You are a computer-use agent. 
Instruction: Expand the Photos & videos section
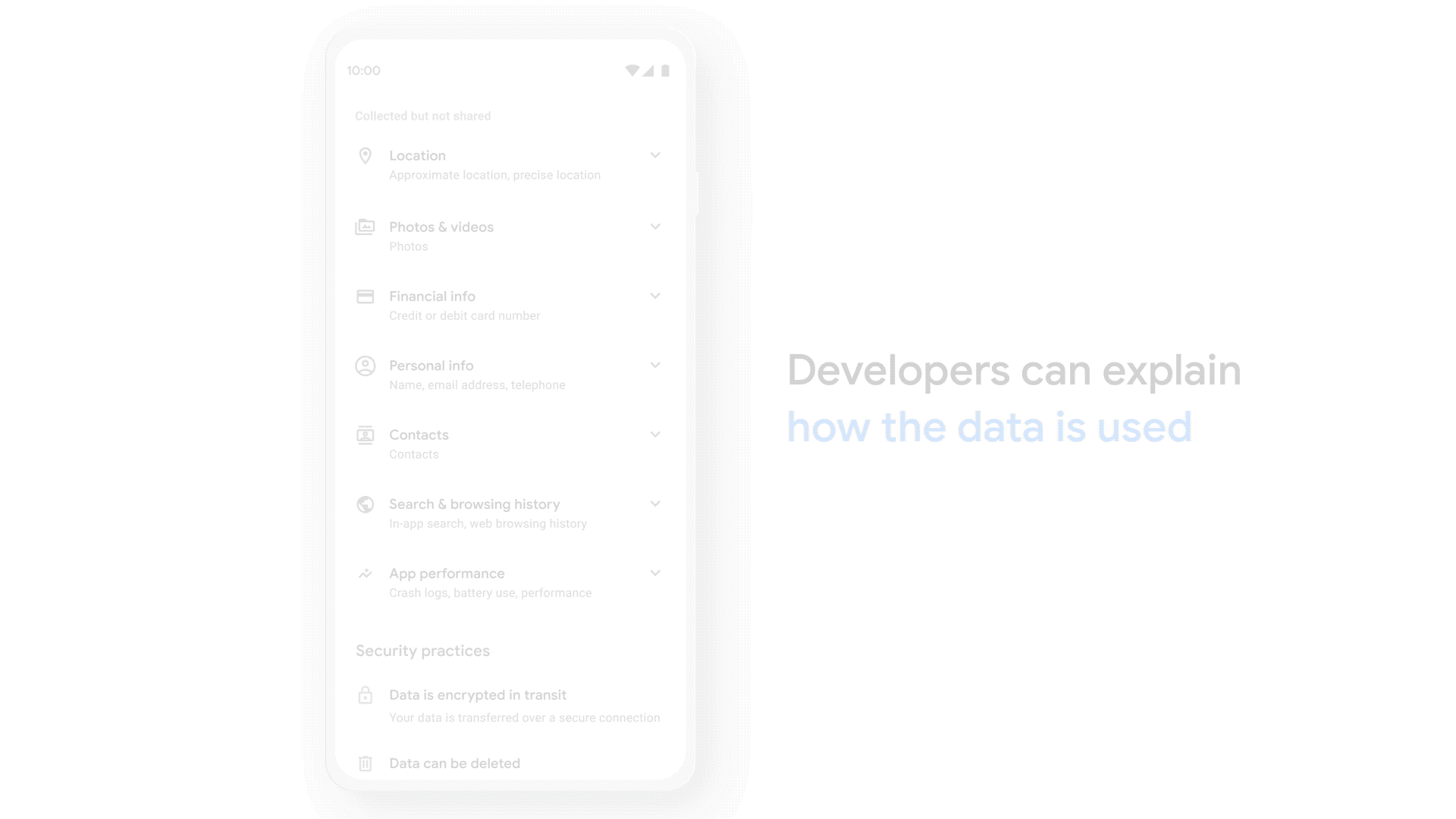(x=655, y=227)
